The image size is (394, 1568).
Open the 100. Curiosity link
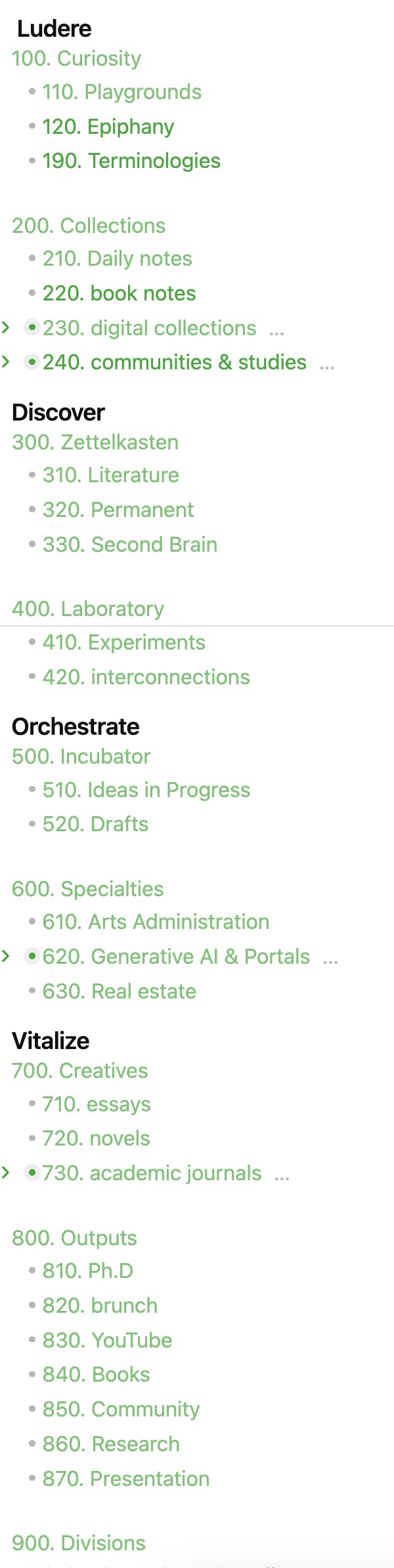(76, 58)
